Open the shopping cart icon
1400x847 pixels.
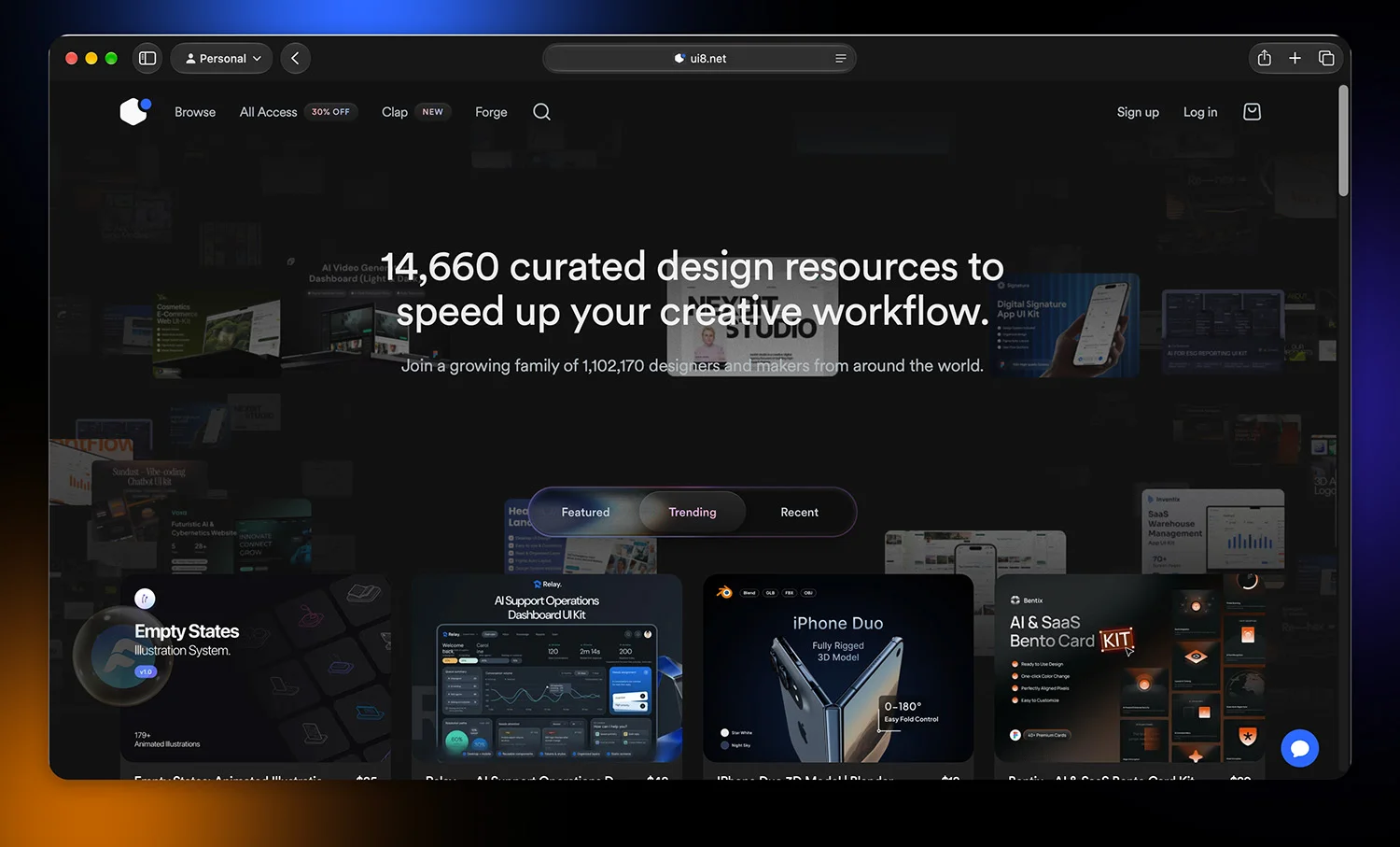[x=1253, y=112]
